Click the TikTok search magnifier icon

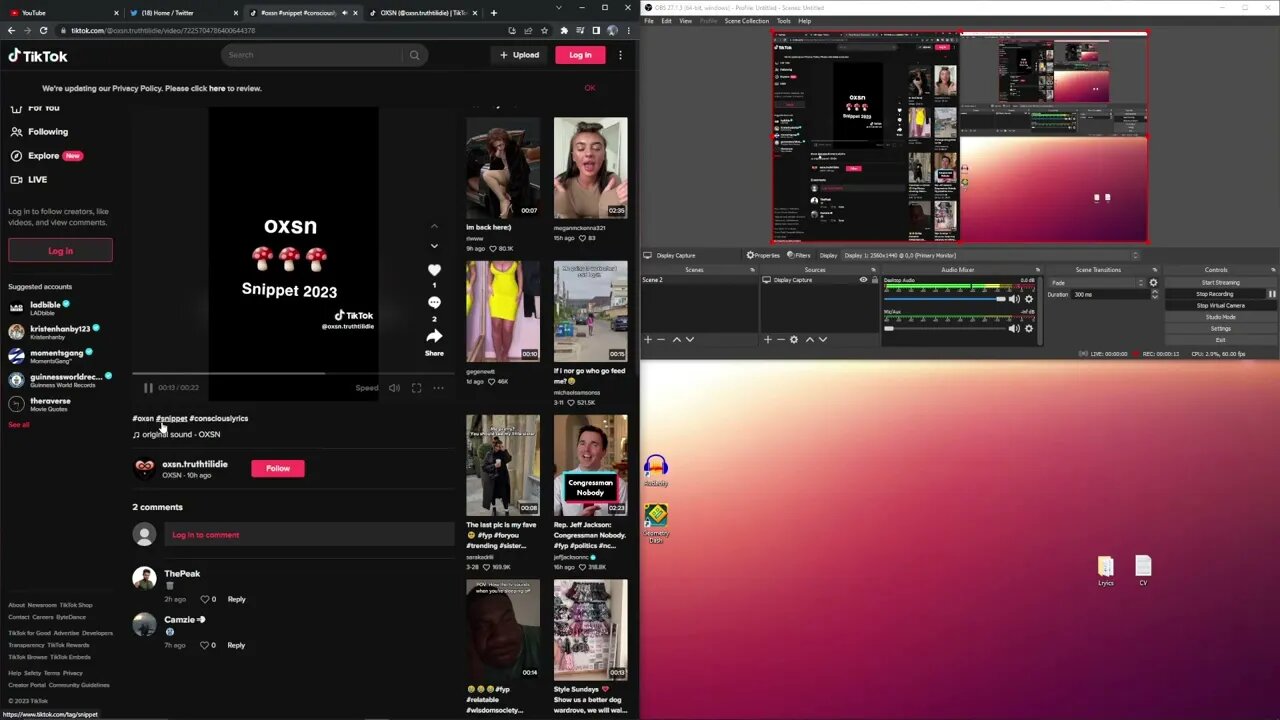click(415, 55)
